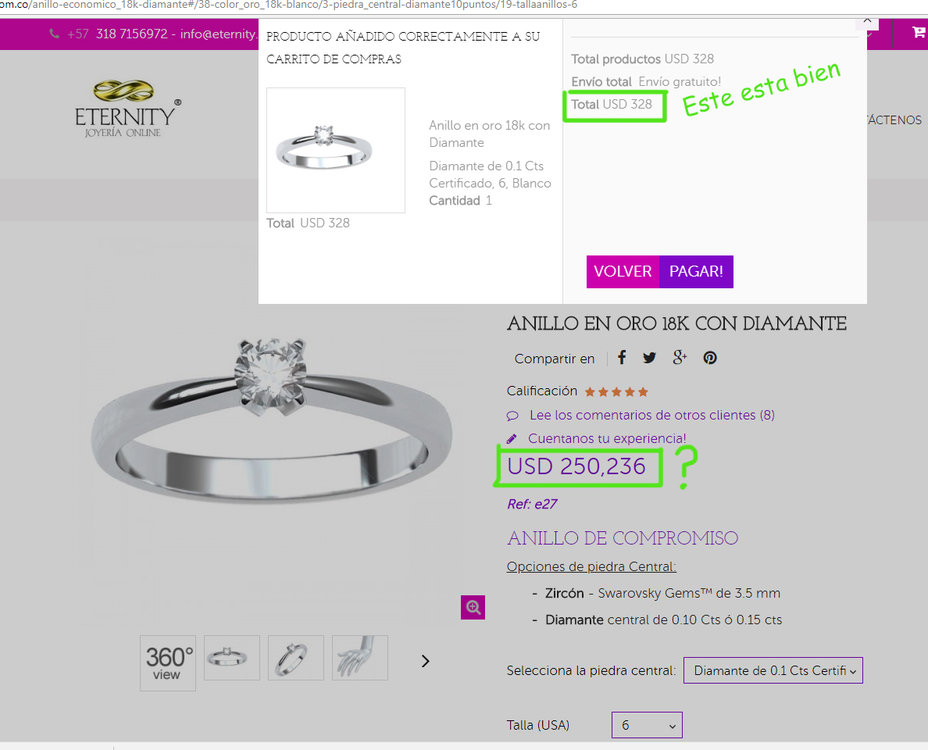Screen dimensions: 928x750
Task: Open the Talla (USA) size dropdown
Action: click(647, 725)
